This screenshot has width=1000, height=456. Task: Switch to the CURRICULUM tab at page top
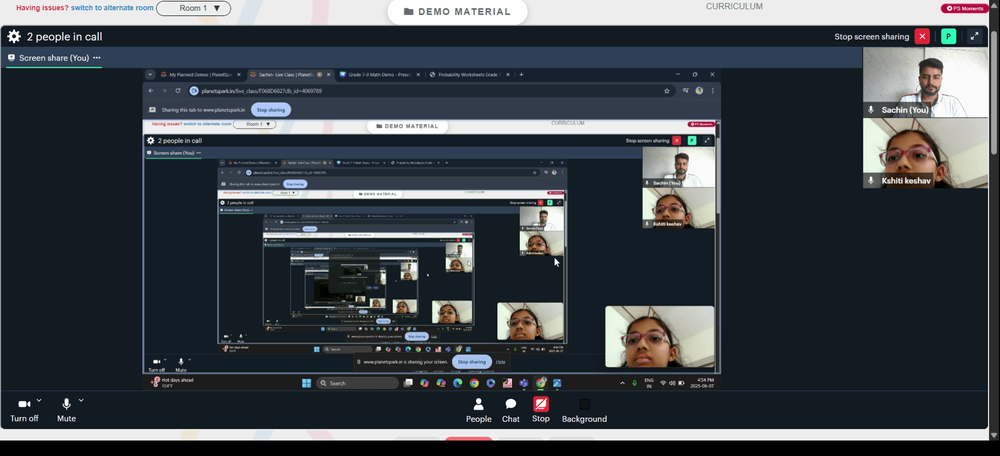734,6
